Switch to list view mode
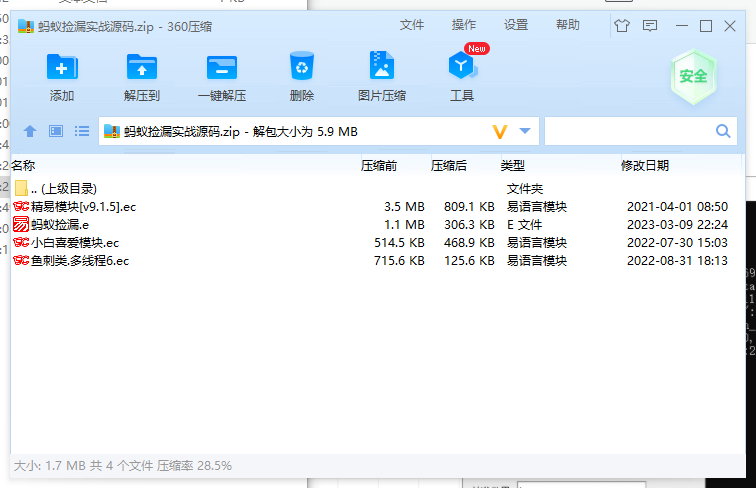The image size is (756, 488). (x=82, y=131)
